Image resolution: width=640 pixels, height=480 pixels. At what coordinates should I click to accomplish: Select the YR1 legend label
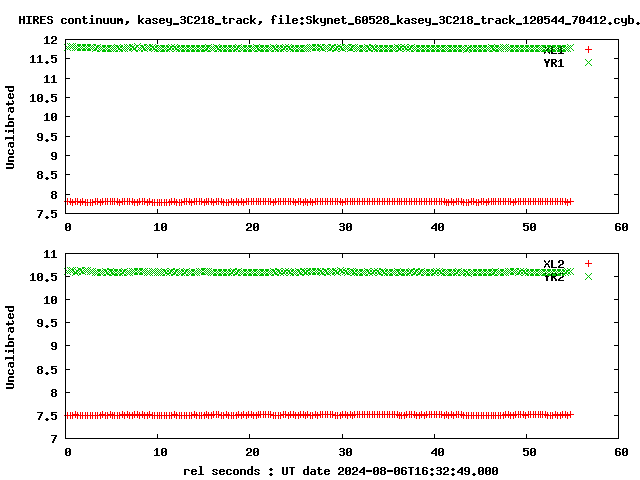tap(553, 63)
